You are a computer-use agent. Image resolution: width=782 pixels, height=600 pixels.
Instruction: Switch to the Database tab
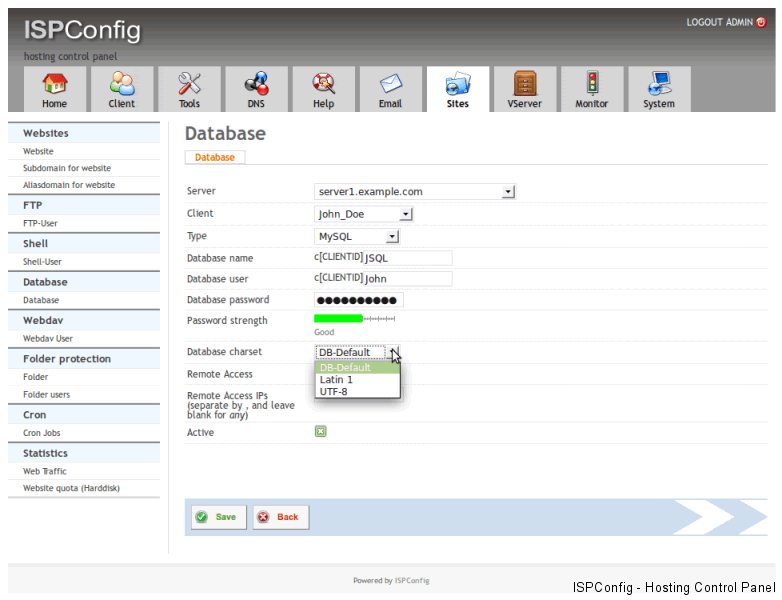[215, 157]
